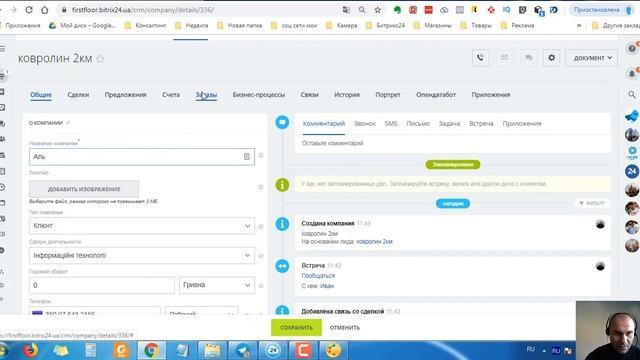The width and height of the screenshot is (640, 360).
Task: Open the notifications bell in the right sidebar
Action: point(632,74)
